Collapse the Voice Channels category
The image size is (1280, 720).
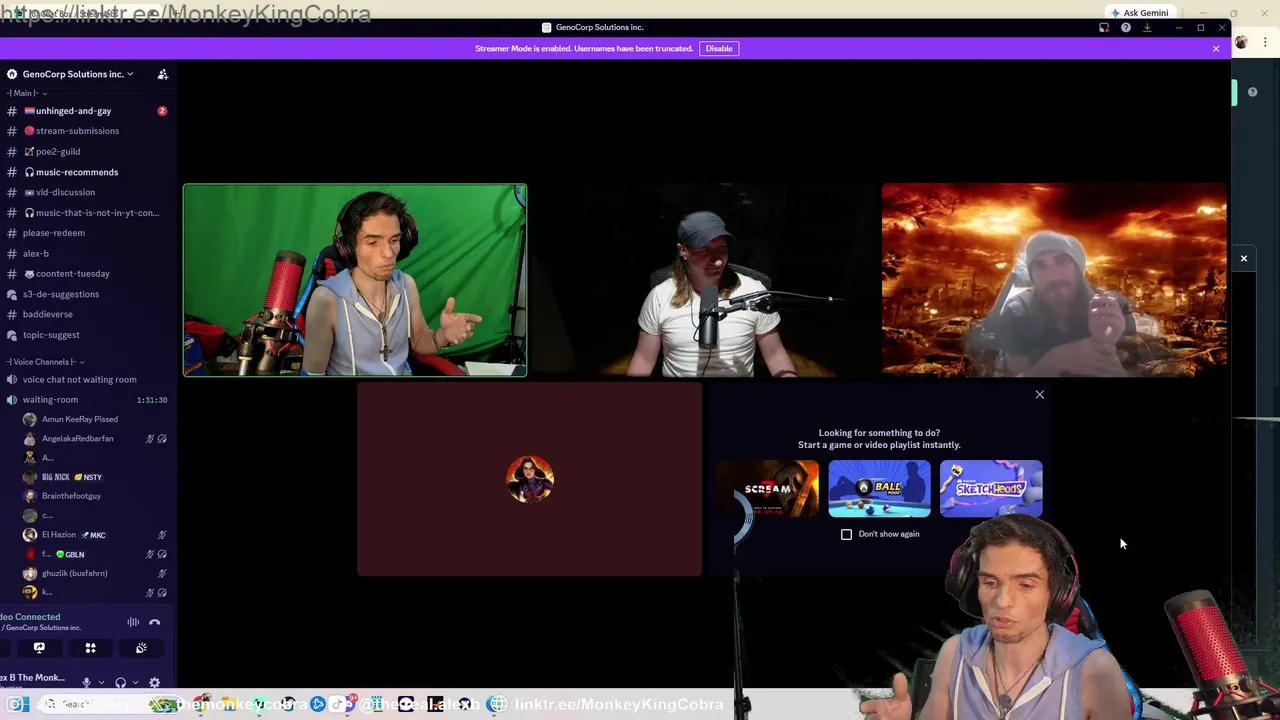point(44,362)
